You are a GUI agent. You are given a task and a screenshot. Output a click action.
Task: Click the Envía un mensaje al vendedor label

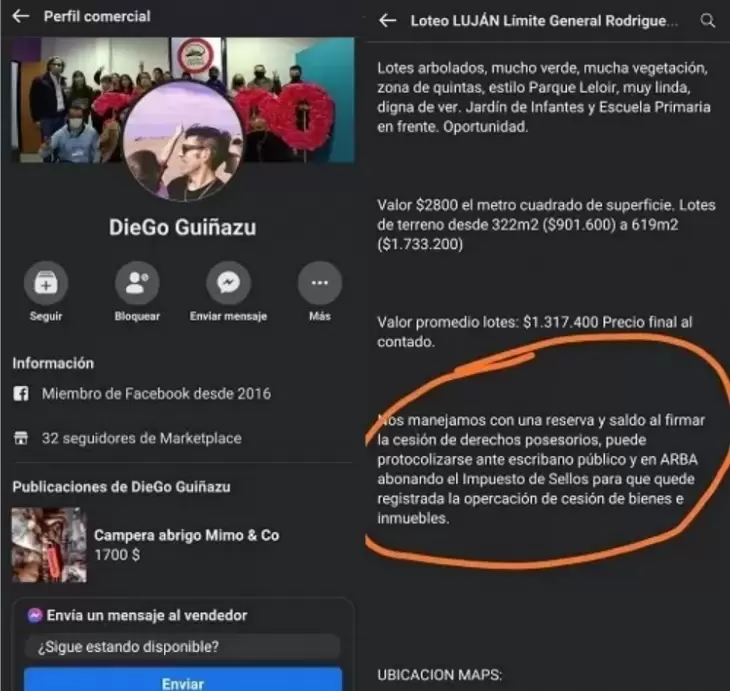147,615
